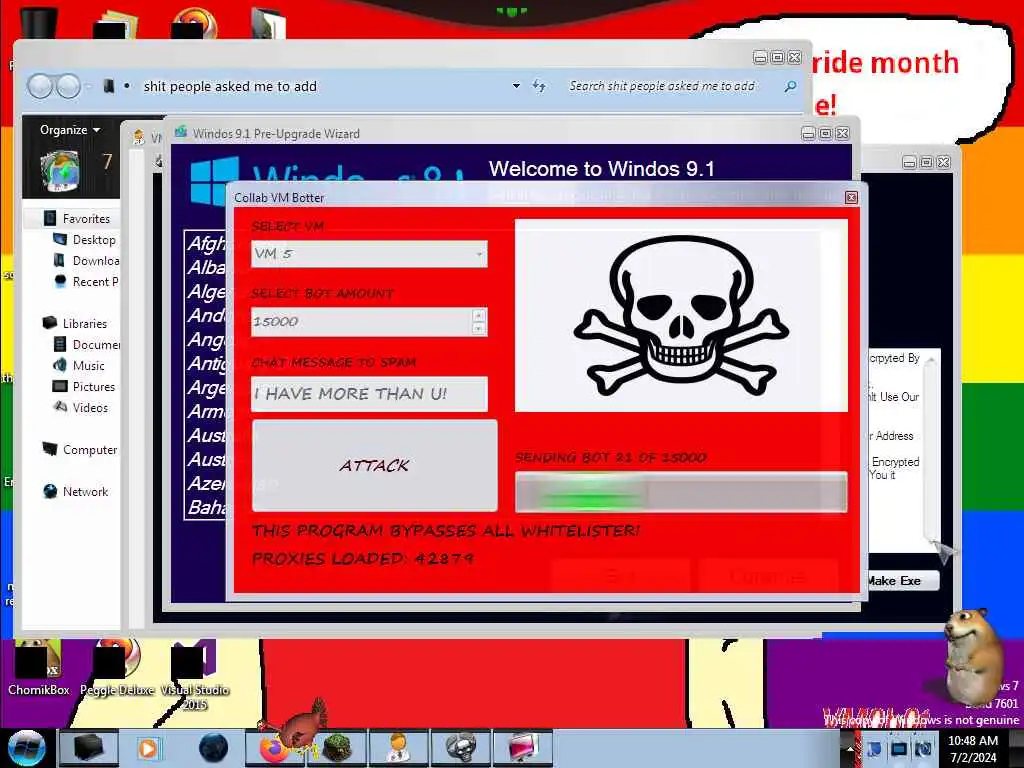This screenshot has width=1024, height=768.
Task: Click the Explorer refresh icon
Action: (x=539, y=86)
